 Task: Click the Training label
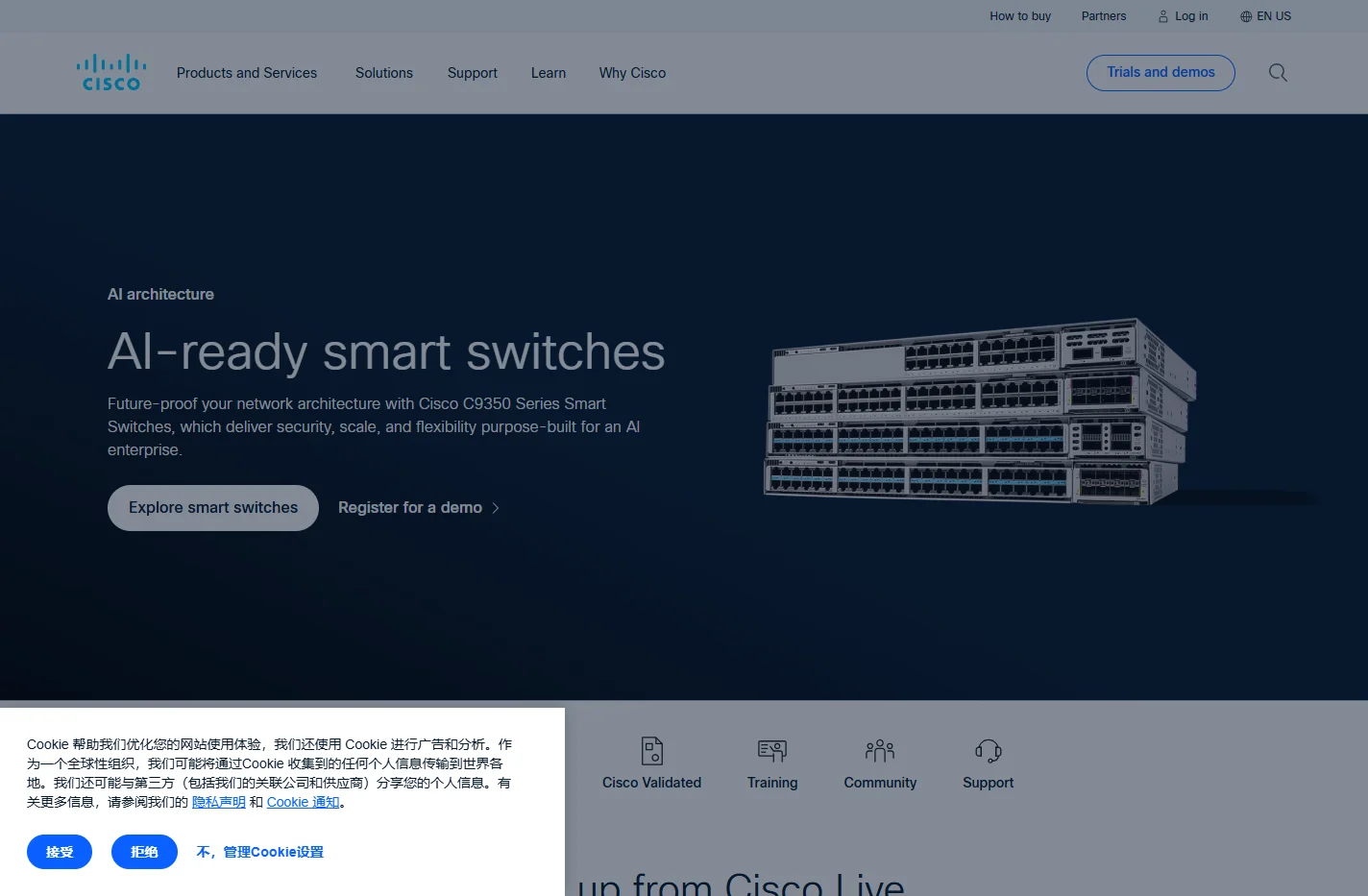click(772, 783)
